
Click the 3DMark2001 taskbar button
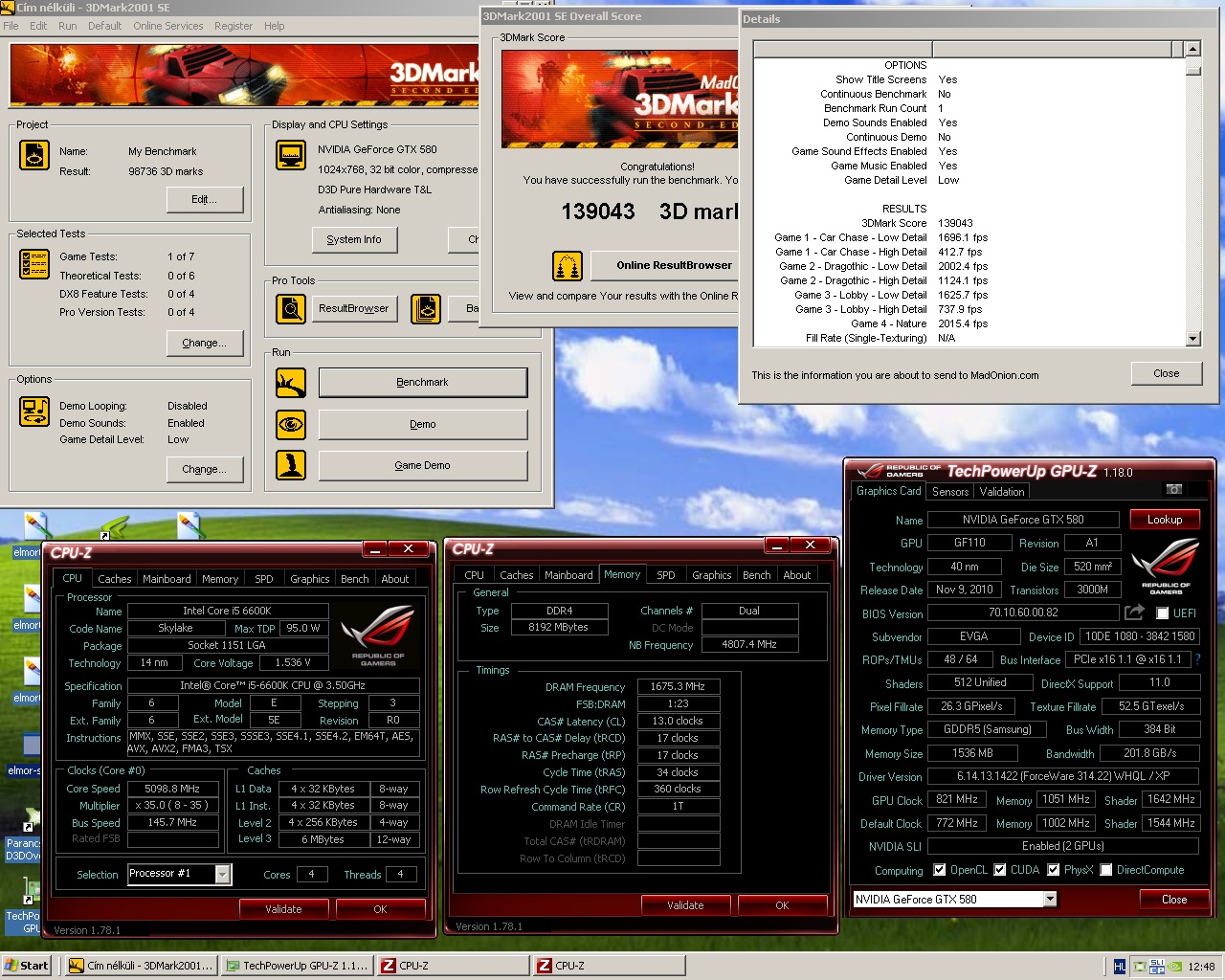coord(140,966)
